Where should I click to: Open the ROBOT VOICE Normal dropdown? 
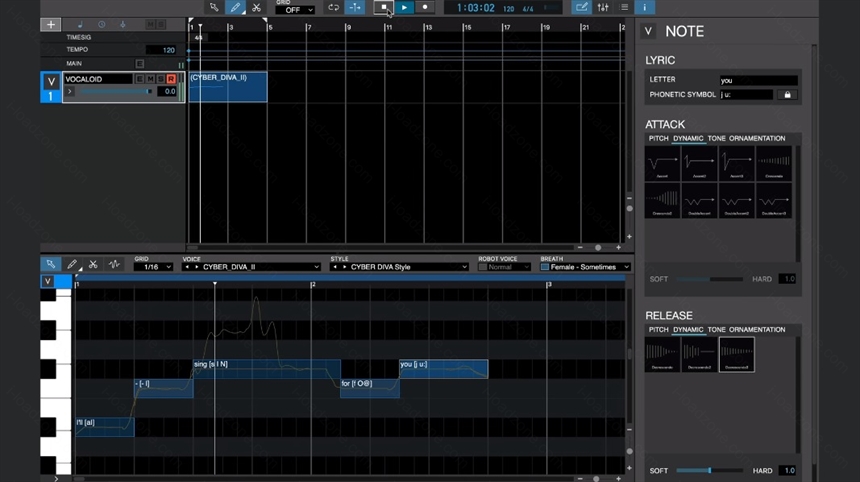508,267
